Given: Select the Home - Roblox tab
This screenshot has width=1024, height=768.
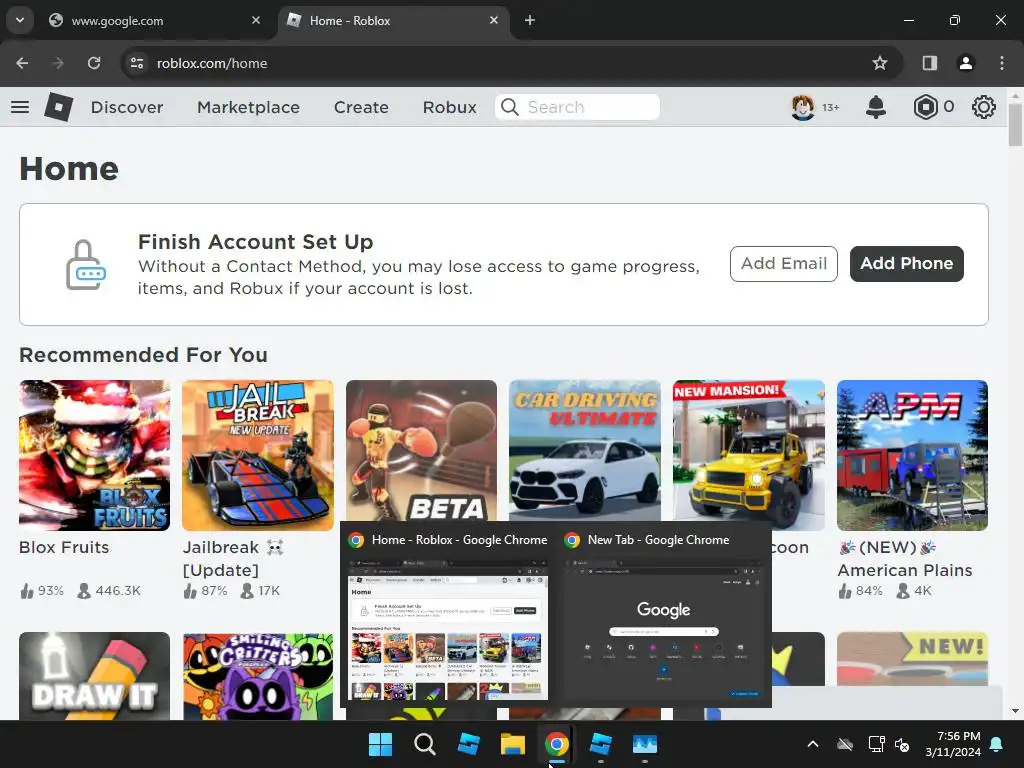Looking at the screenshot, I should click(x=395, y=20).
